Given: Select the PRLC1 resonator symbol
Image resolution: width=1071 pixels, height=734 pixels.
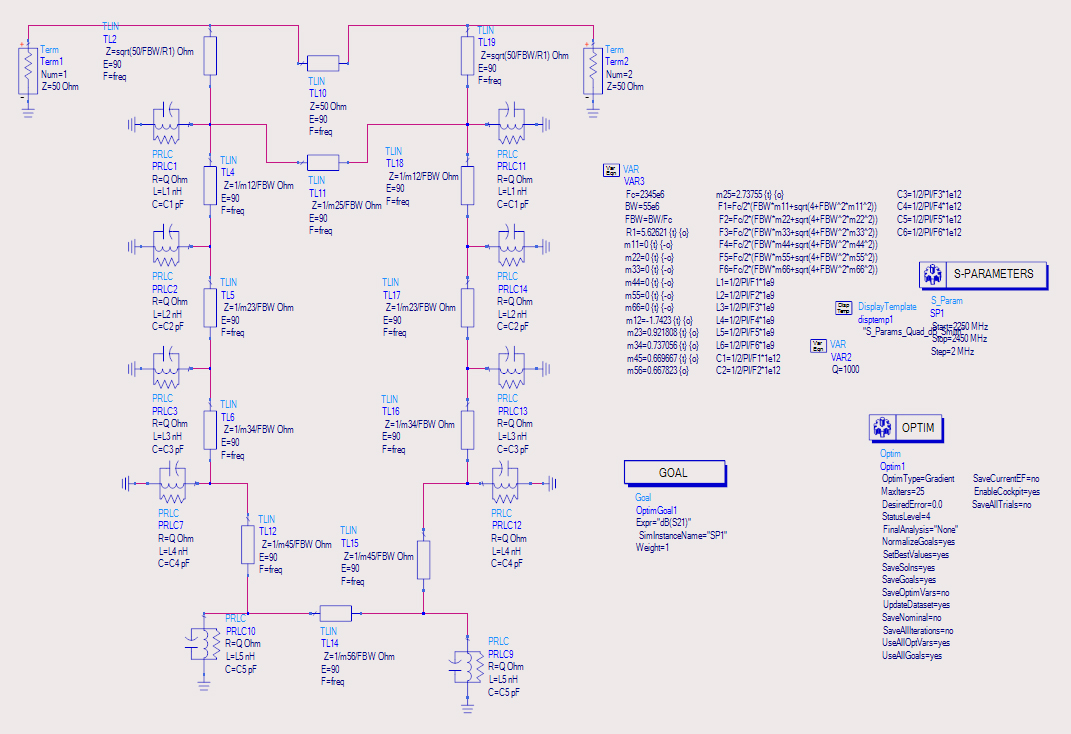Looking at the screenshot, I should point(165,125).
